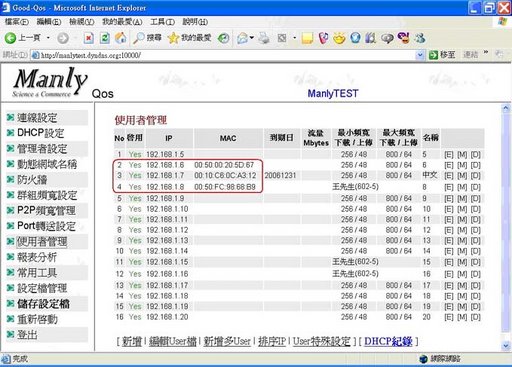Click the History icon in toolbar

tap(223, 38)
